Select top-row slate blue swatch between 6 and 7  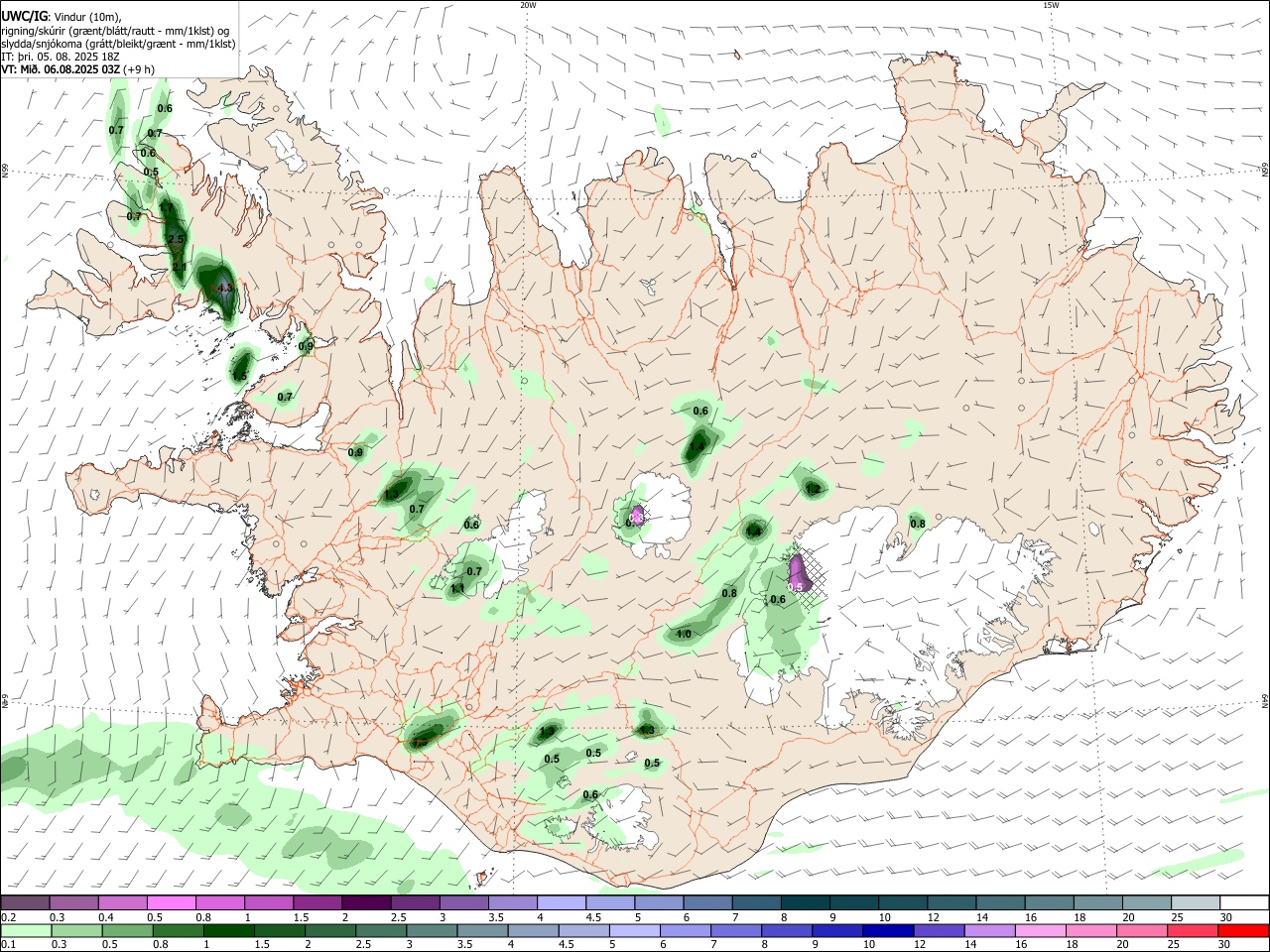coord(707,902)
